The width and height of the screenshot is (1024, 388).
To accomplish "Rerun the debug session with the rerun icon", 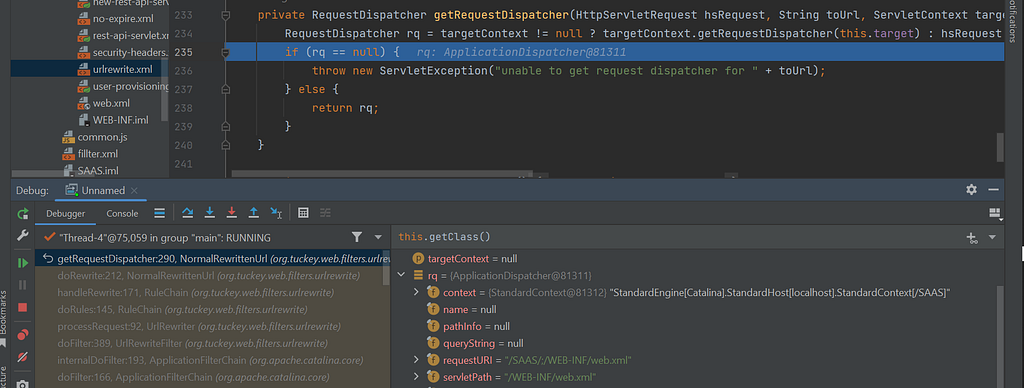I will point(23,214).
